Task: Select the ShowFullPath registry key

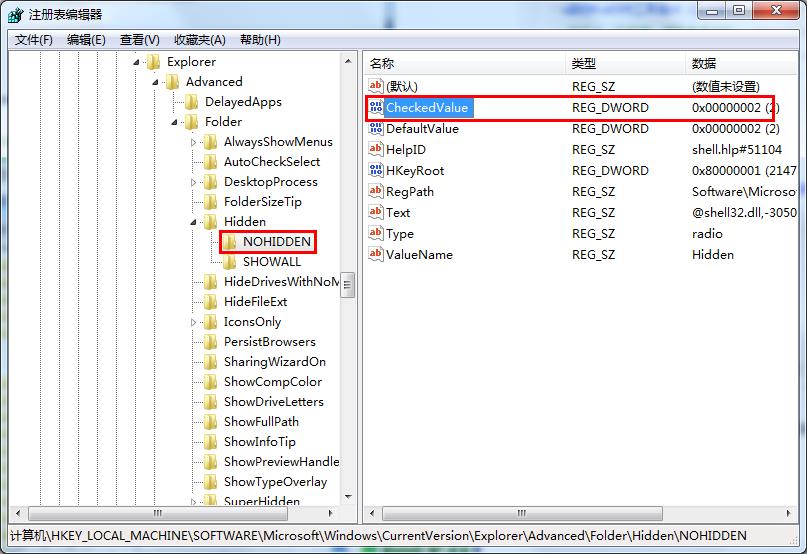Action: (261, 422)
